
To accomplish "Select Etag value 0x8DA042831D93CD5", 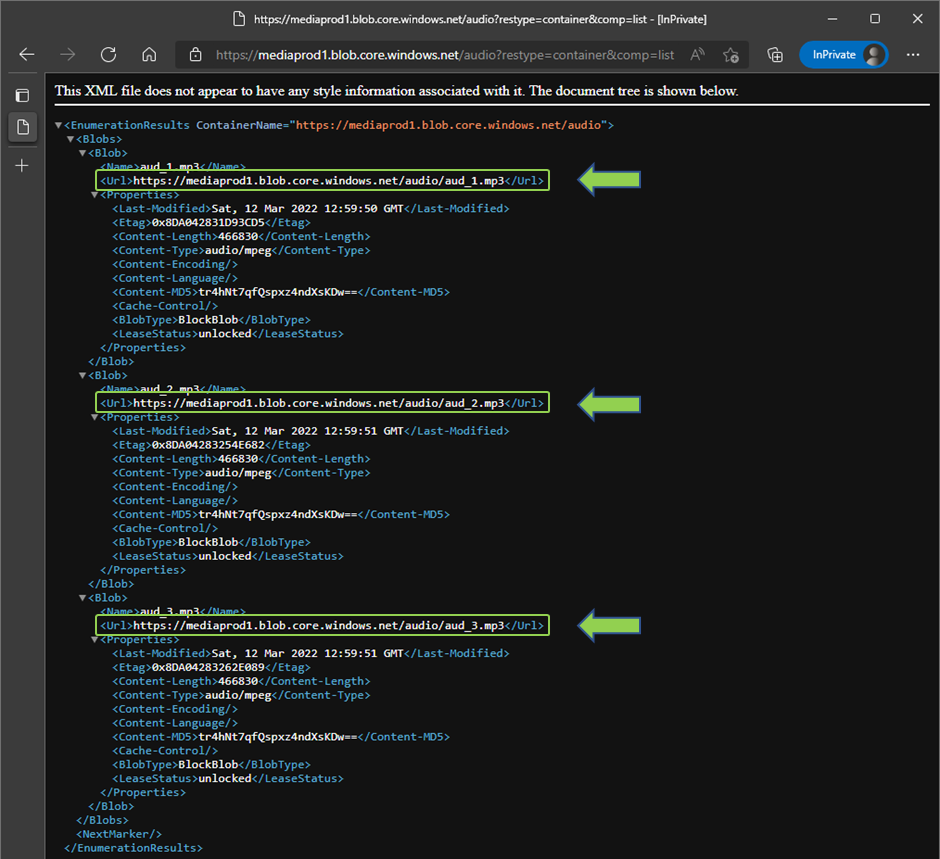I will [208, 222].
